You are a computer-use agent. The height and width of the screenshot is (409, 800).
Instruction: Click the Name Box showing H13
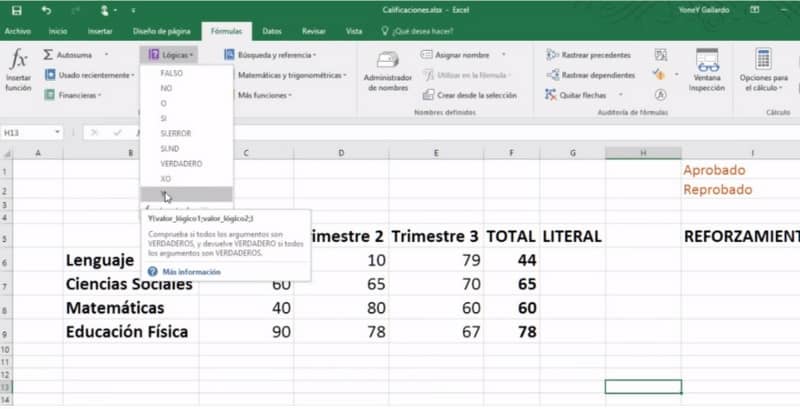27,133
